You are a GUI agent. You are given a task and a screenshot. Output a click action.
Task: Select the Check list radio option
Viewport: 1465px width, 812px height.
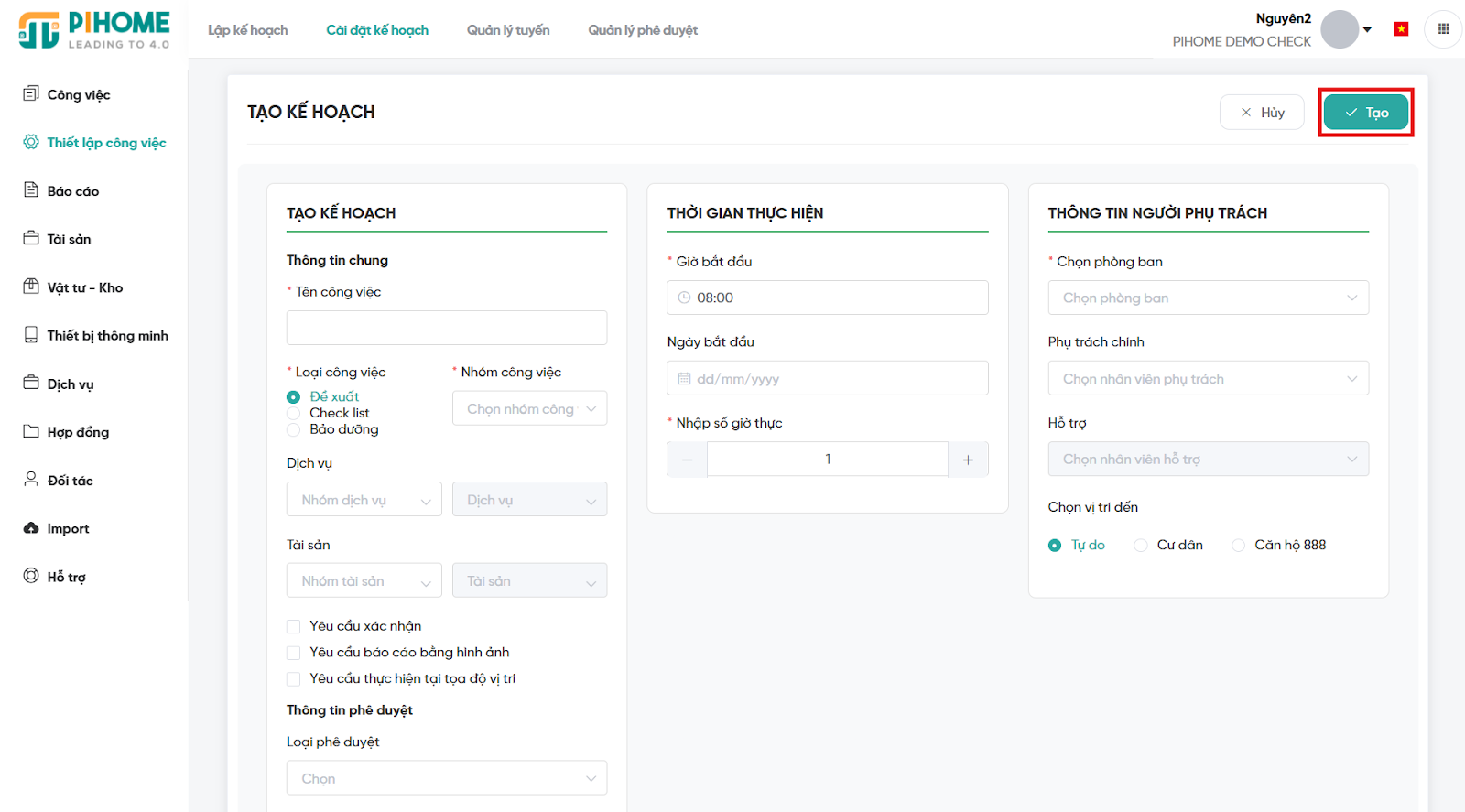click(x=294, y=414)
